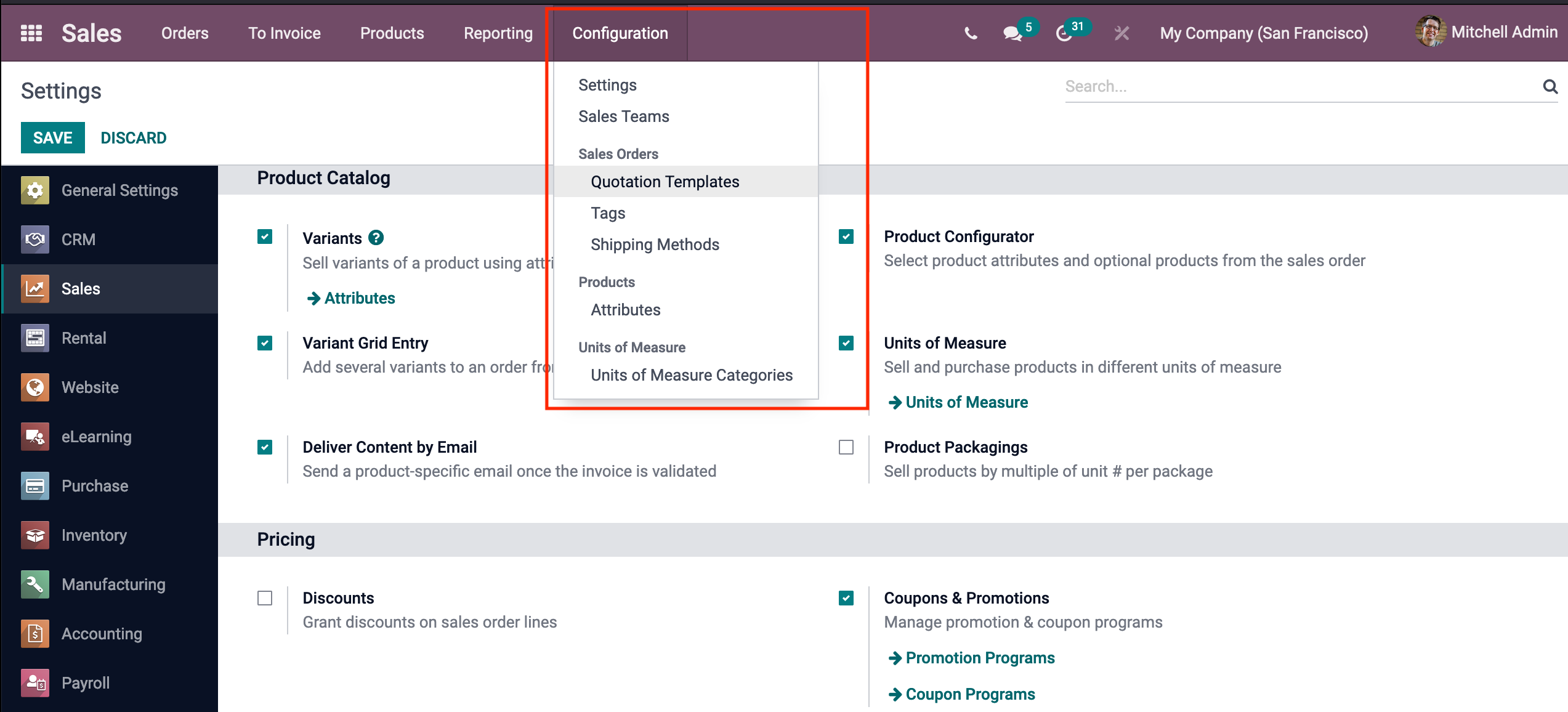
Task: Open the Promotion Programs link
Action: pyautogui.click(x=972, y=658)
